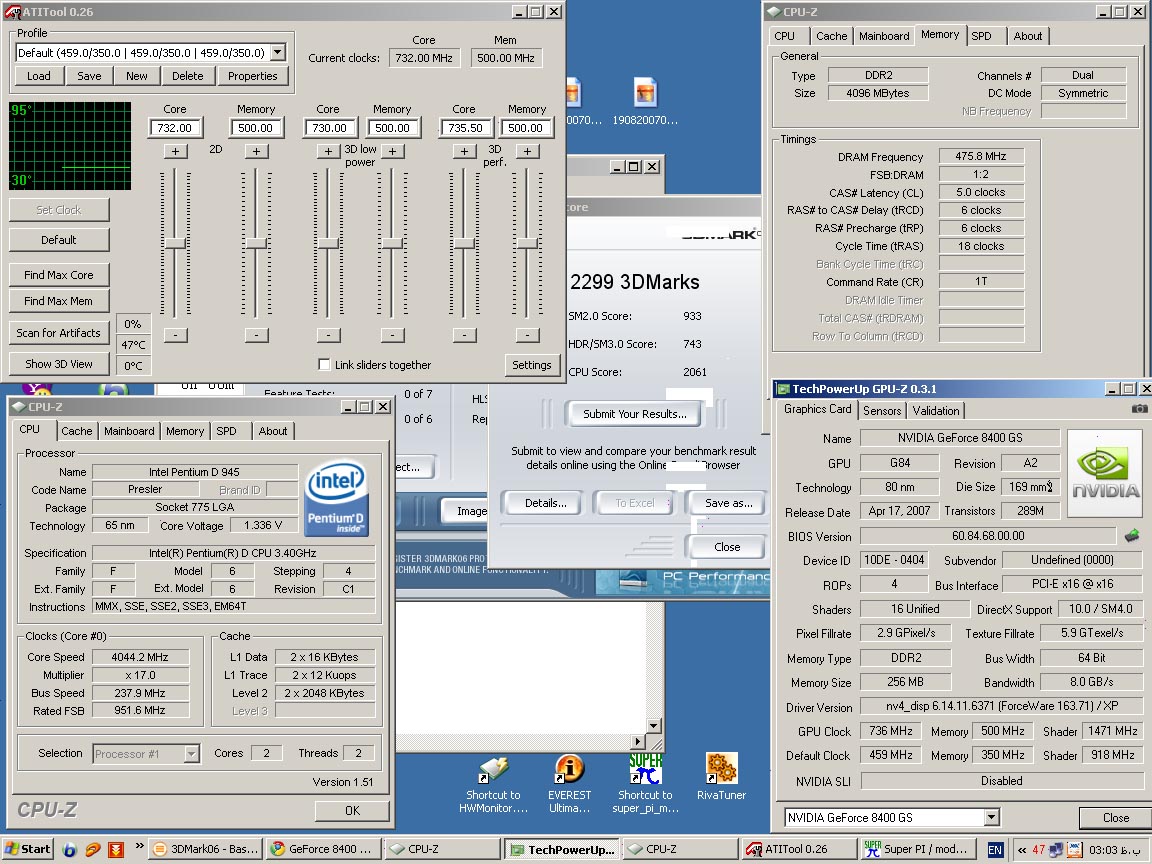
Task: Click the Intel Pentium D logo in CPU-Z
Action: (336, 497)
